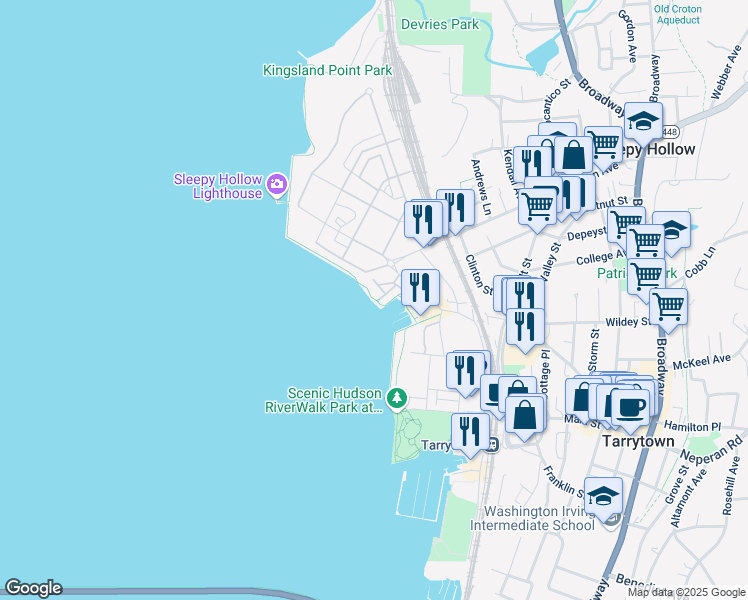
Task: Select the shopping cart marker over Patriots Park
Action: 646,277
